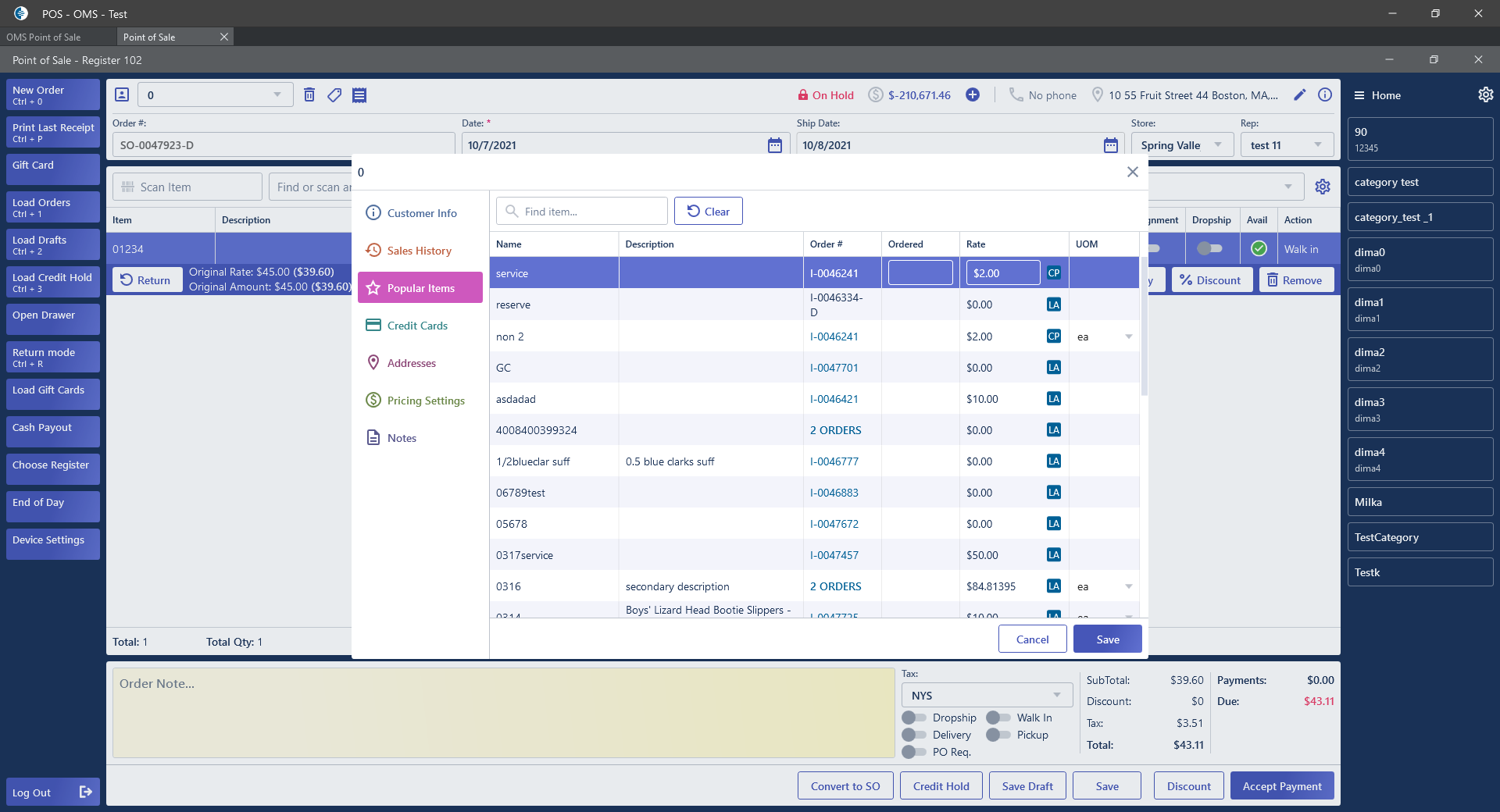Screen dimensions: 1500x812
Task: Toggle the Dropship switch near tax
Action: 913,718
